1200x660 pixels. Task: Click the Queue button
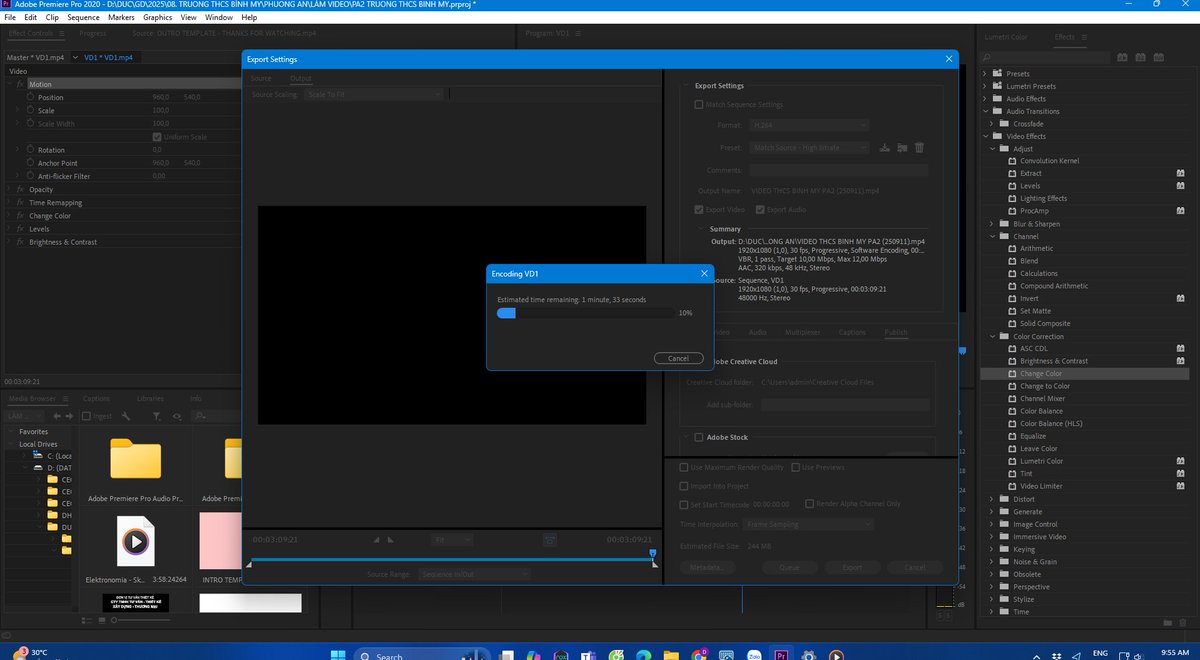[789, 567]
